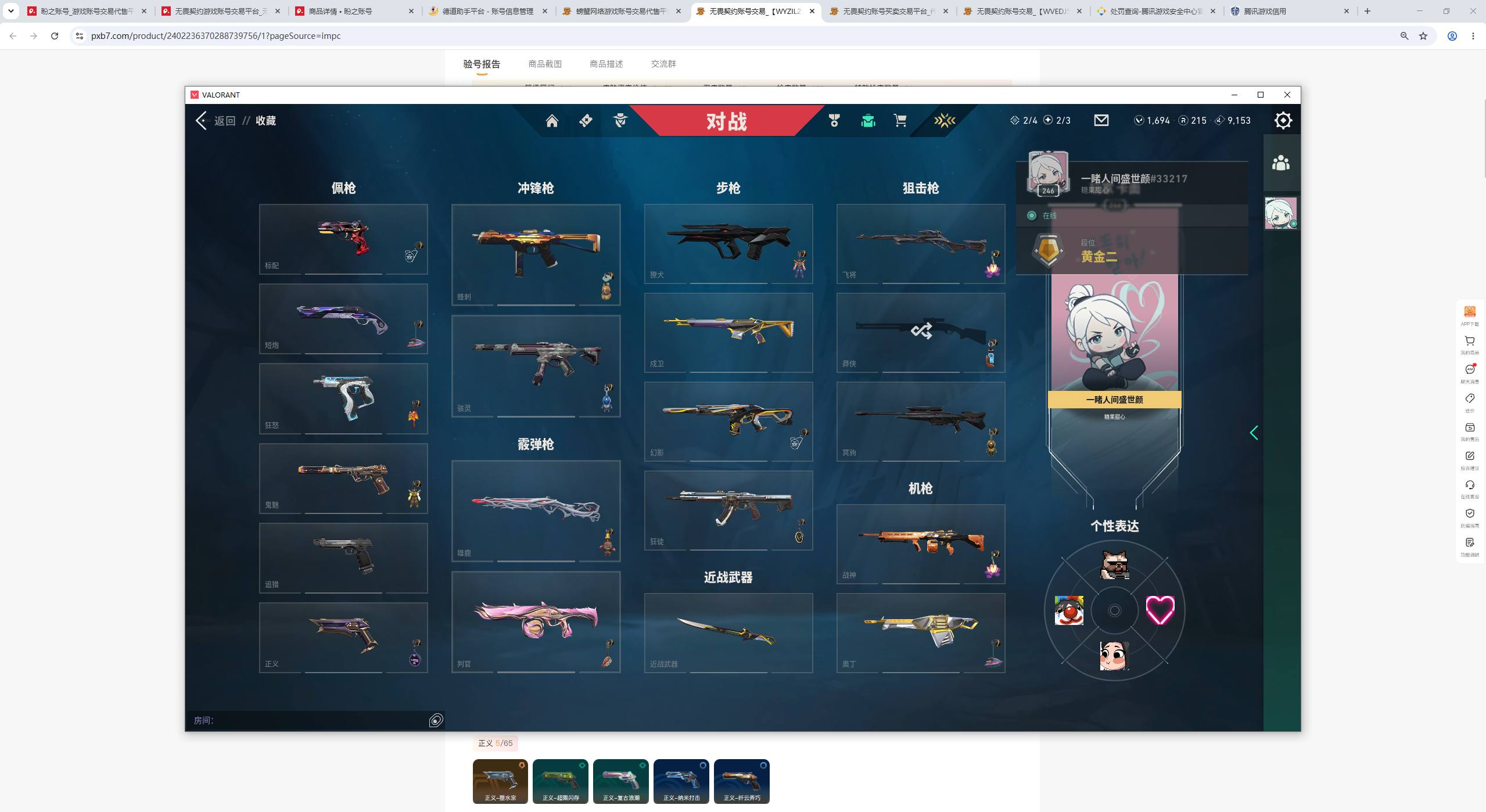Open APP下载 in the page sidebar
The height and width of the screenshot is (812, 1486).
point(1470,316)
